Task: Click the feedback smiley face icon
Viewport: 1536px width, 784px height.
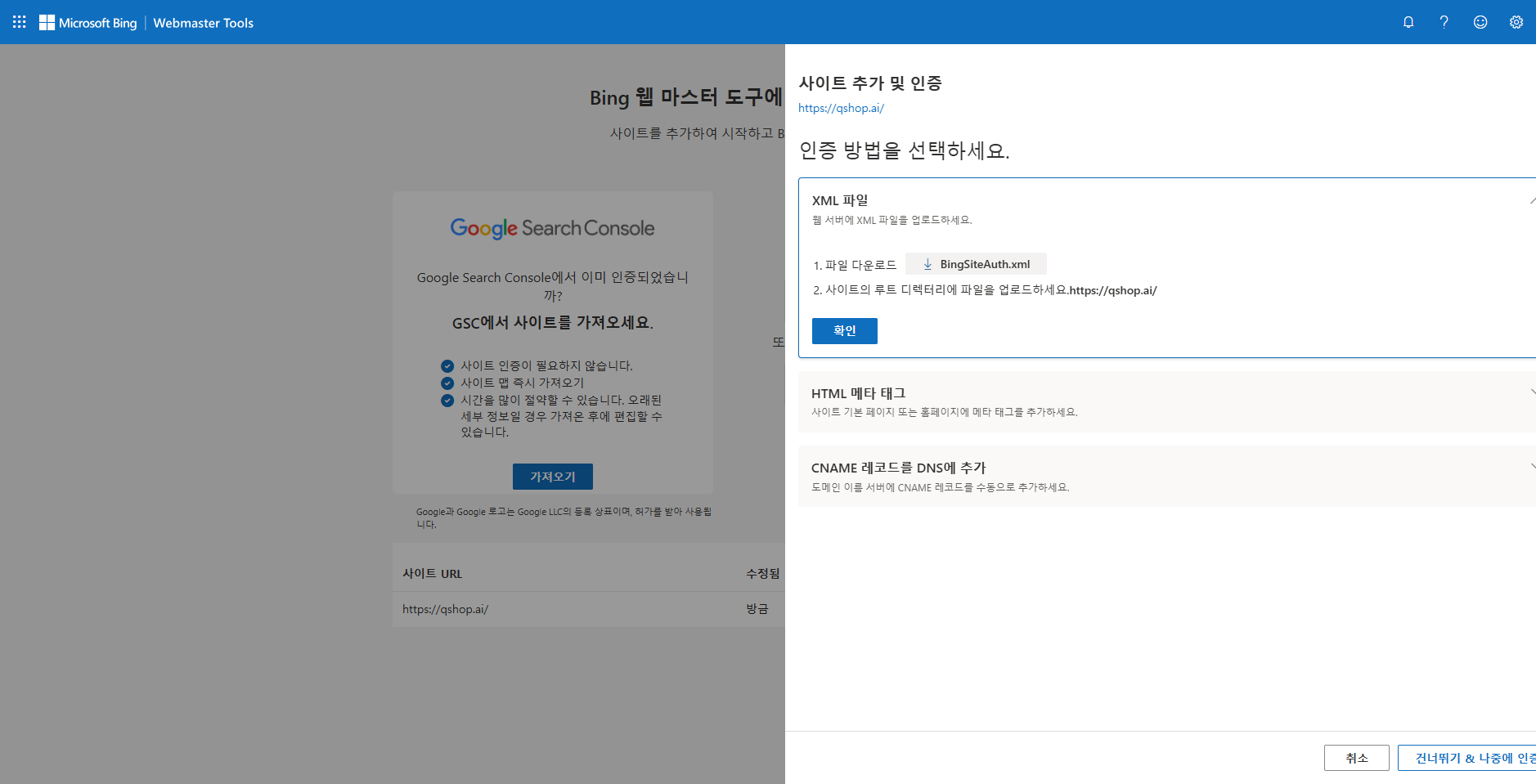Action: (x=1480, y=22)
